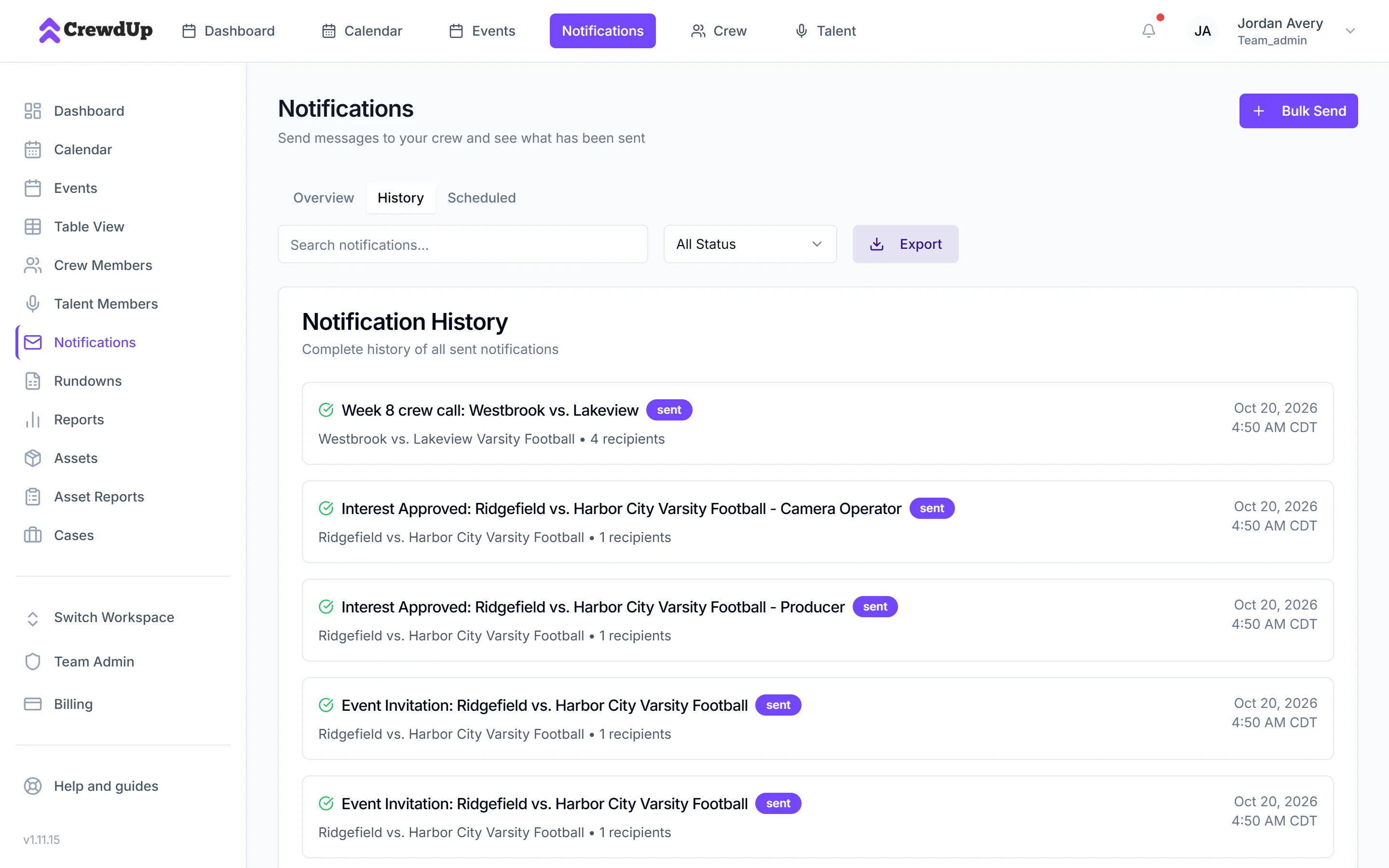1389x868 pixels.
Task: Go to sidebar Dashboard link
Action: (x=89, y=111)
